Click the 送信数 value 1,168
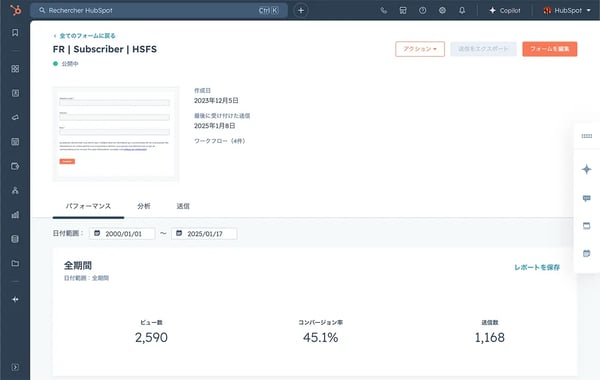The width and height of the screenshot is (600, 380). tap(489, 338)
